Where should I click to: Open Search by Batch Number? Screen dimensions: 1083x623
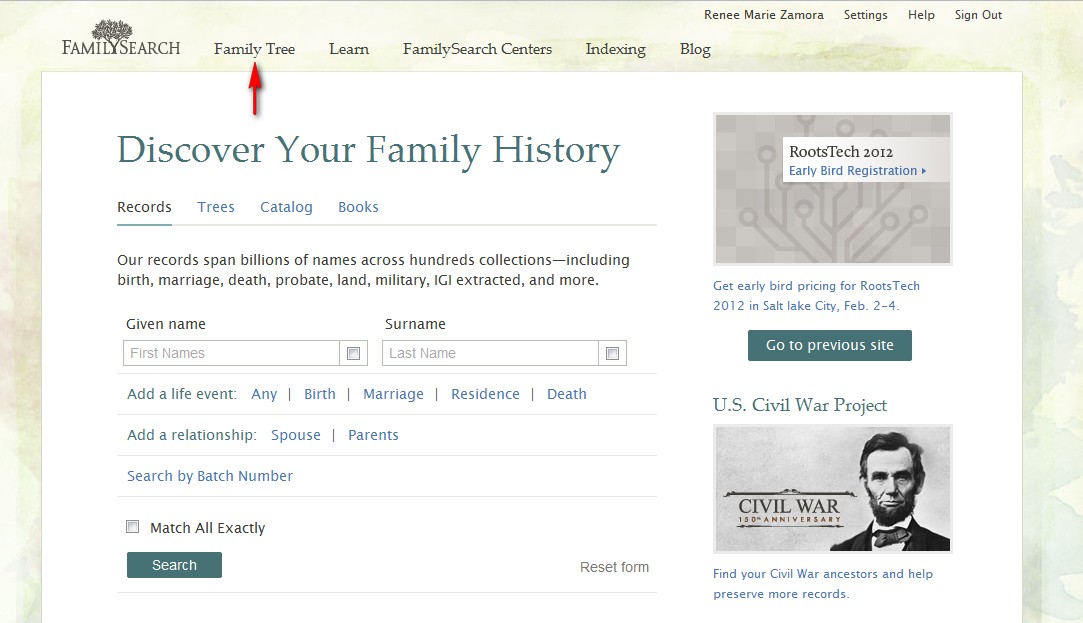[x=210, y=476]
